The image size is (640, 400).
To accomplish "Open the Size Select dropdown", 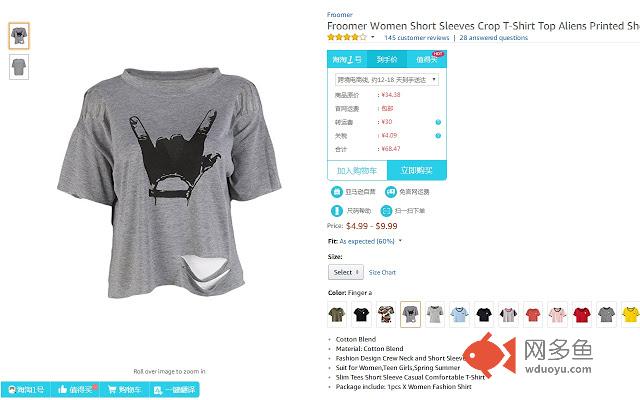I will (346, 272).
